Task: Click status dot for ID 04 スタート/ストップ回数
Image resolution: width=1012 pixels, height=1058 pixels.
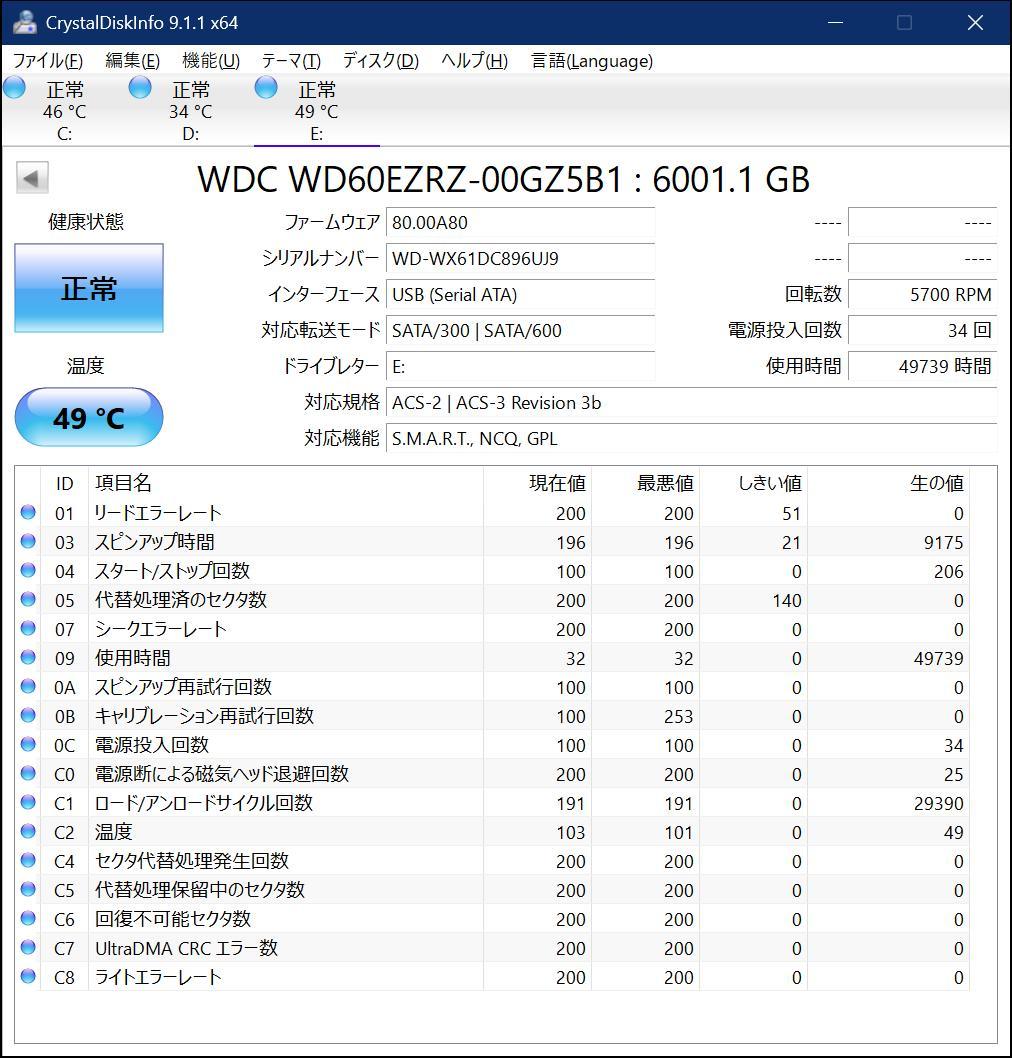Action: [x=28, y=570]
